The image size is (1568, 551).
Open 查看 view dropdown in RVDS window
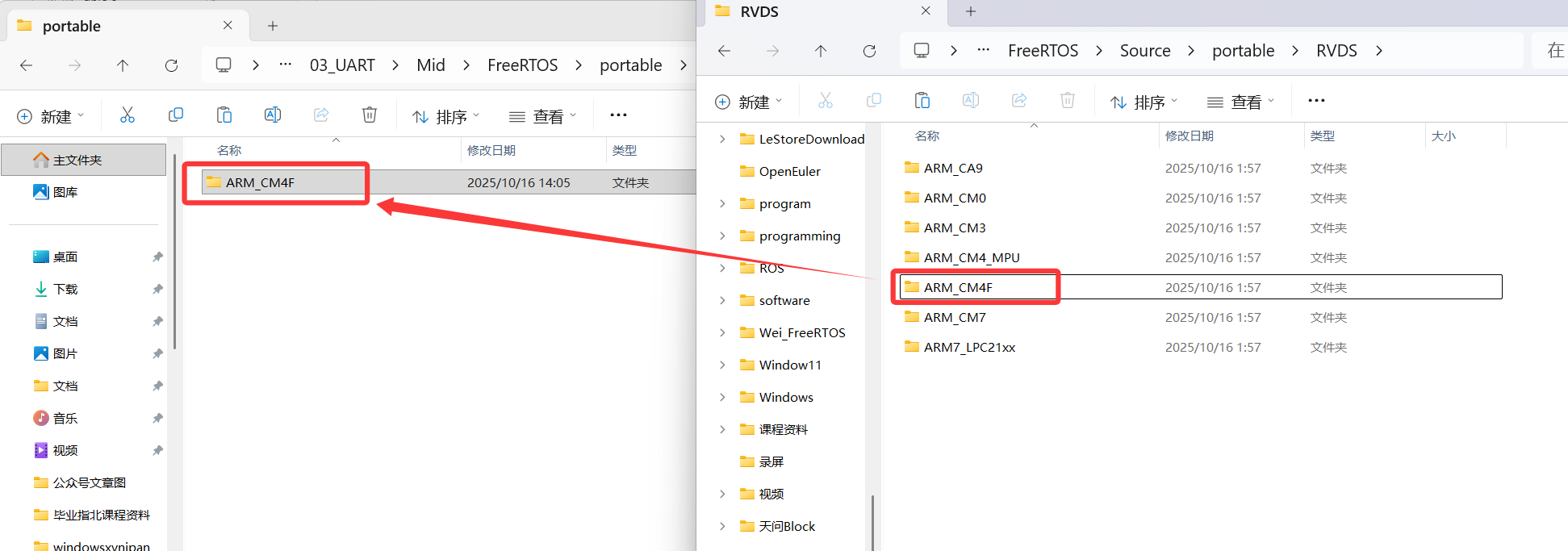(1241, 102)
